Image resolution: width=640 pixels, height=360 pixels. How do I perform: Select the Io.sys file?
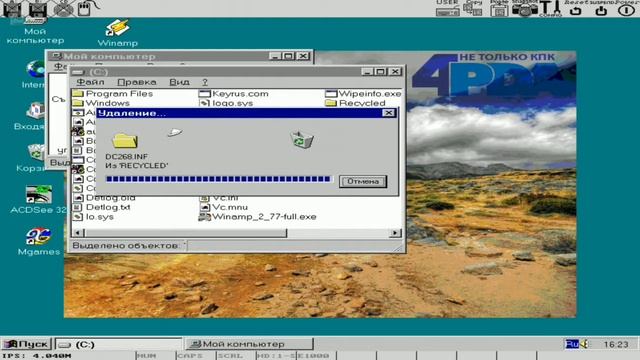93,217
